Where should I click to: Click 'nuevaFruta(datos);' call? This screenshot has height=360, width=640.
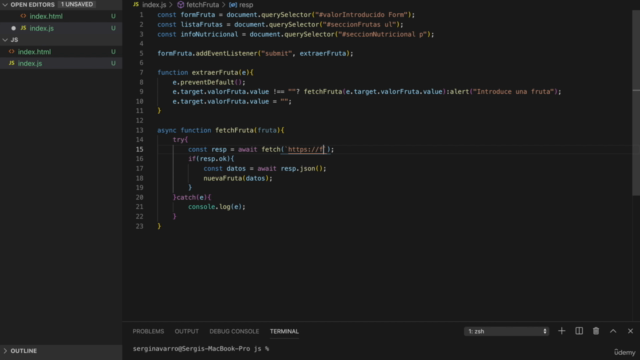[238, 178]
